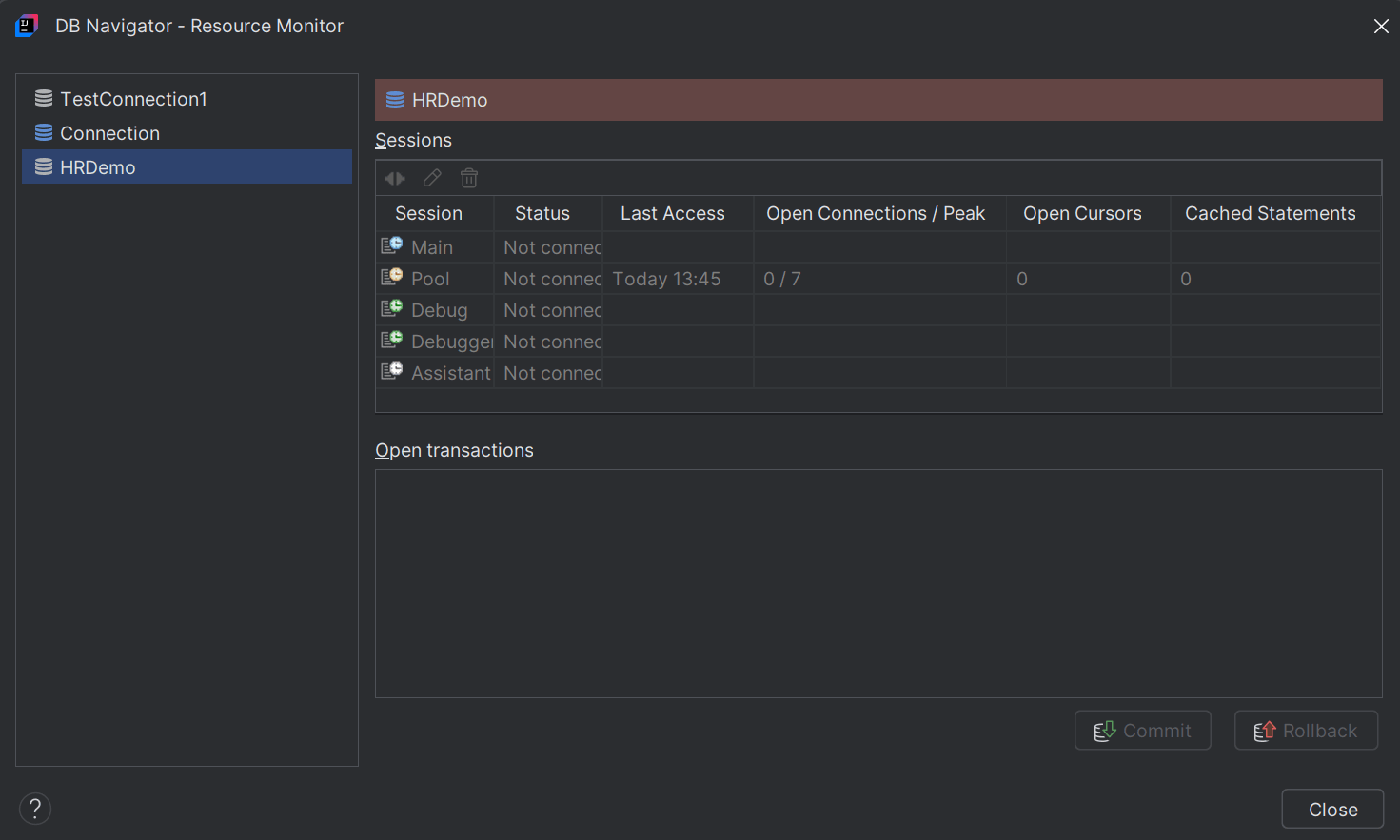Click the Disconnect icon in Sessions toolbar
The width and height of the screenshot is (1400, 840).
point(394,178)
